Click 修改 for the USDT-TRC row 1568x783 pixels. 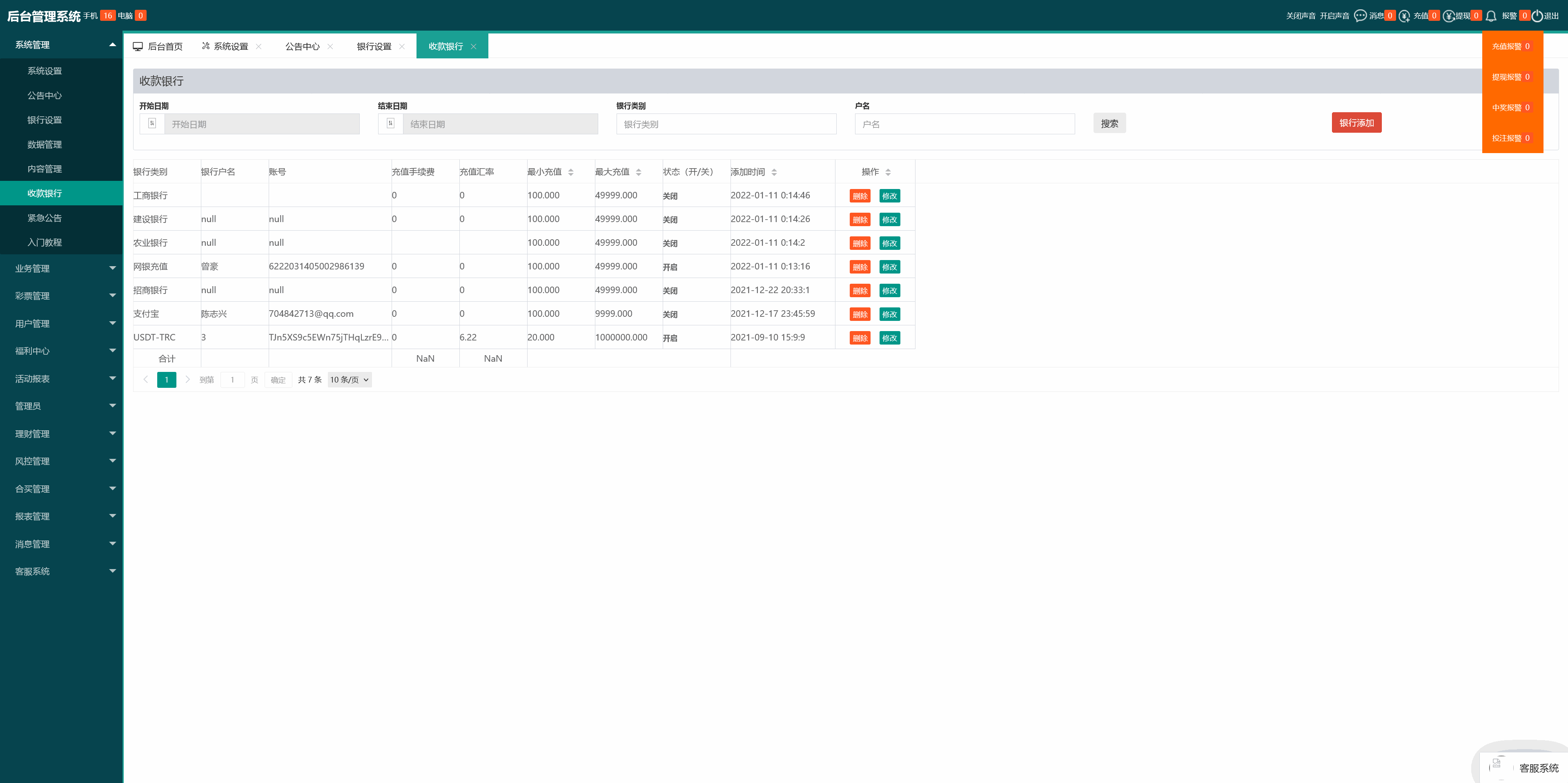[889, 338]
